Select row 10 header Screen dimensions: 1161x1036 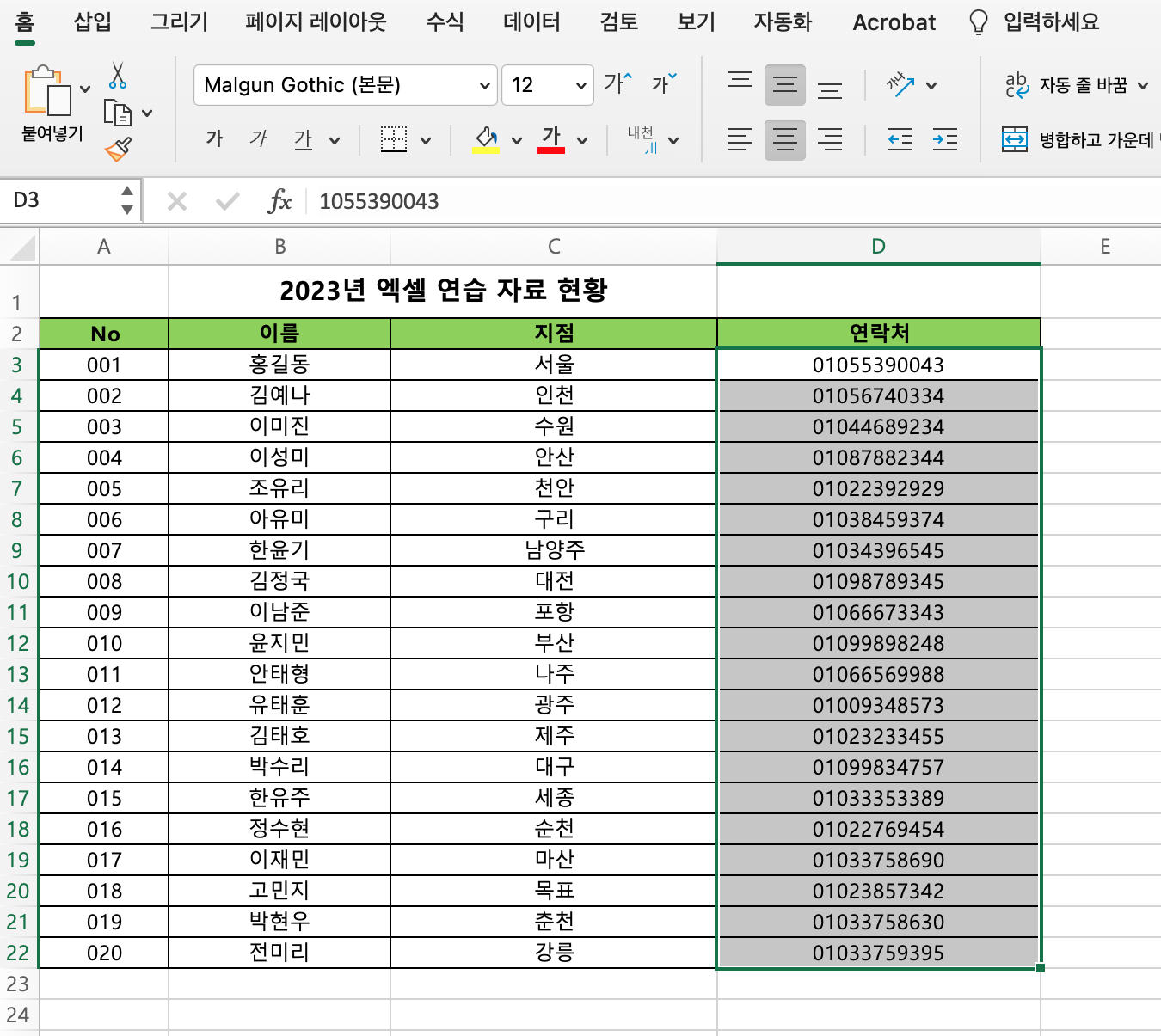[18, 582]
